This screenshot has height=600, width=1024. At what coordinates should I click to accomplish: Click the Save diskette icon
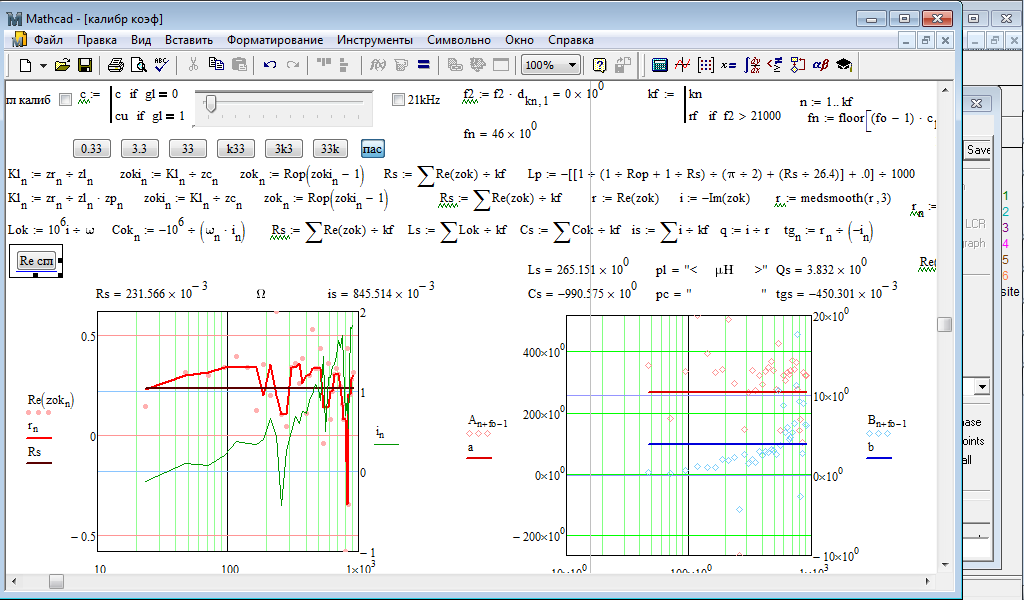(85, 65)
